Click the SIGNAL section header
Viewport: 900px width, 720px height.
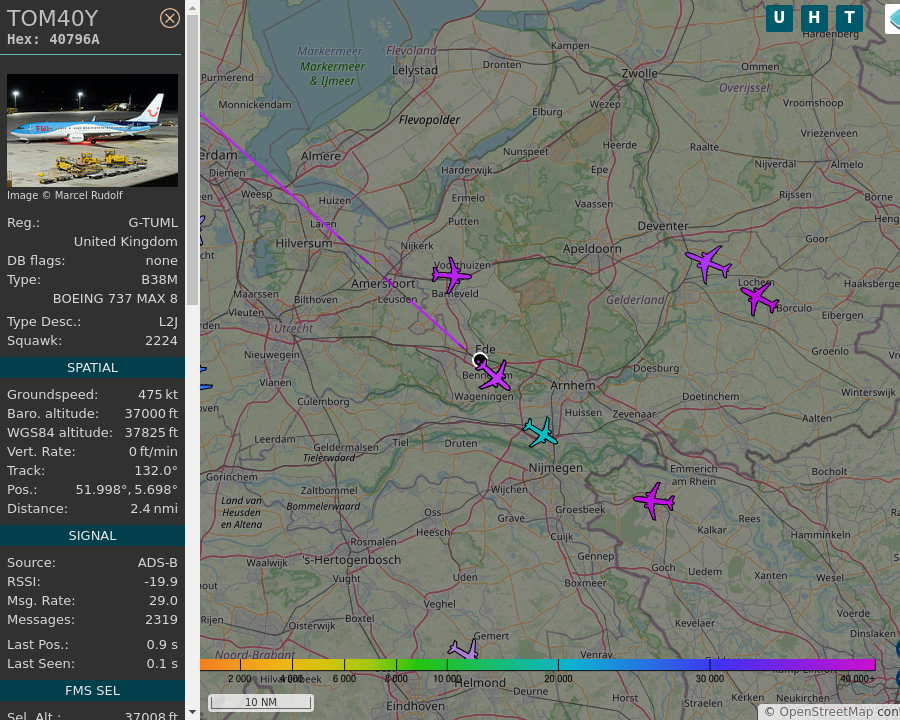tap(92, 536)
